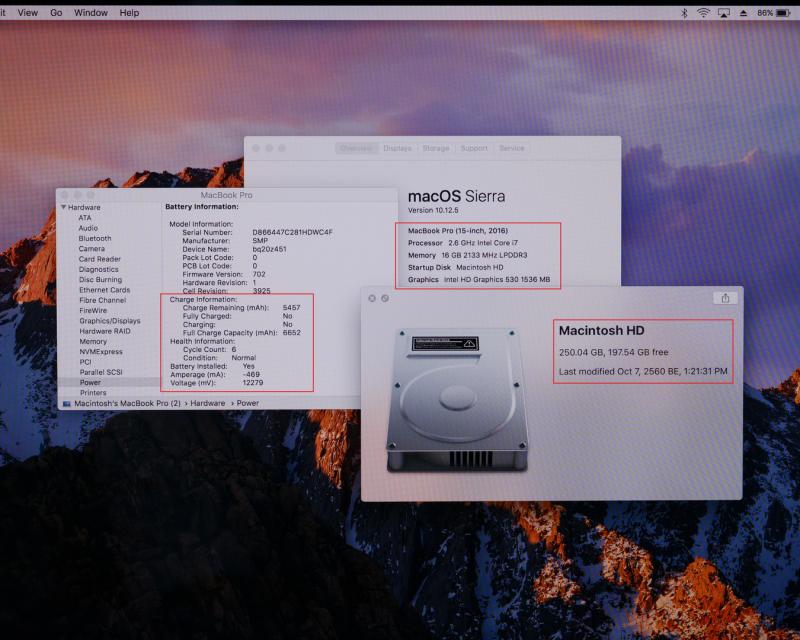Select Printers in sidebar
This screenshot has height=640, width=800.
pyautogui.click(x=93, y=392)
